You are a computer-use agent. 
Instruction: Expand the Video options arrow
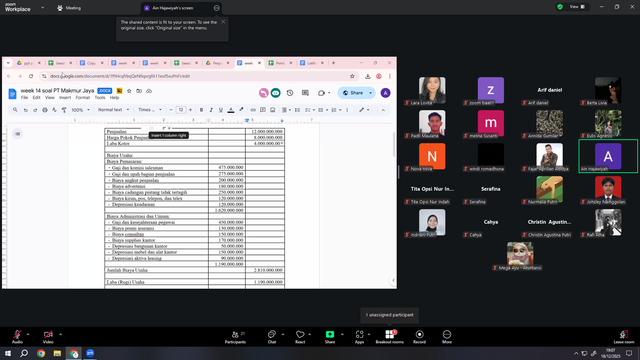(60, 334)
